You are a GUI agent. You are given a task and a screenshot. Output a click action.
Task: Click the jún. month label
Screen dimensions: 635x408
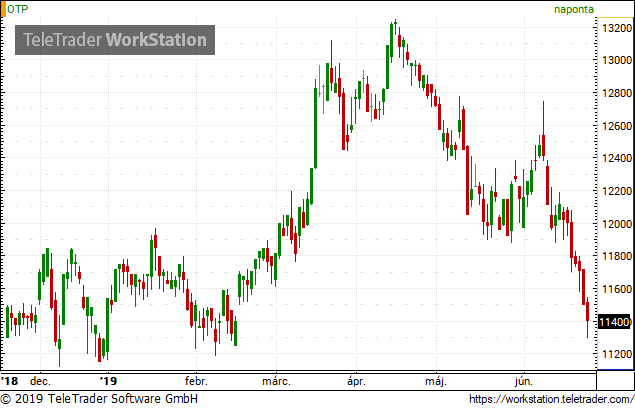[524, 381]
